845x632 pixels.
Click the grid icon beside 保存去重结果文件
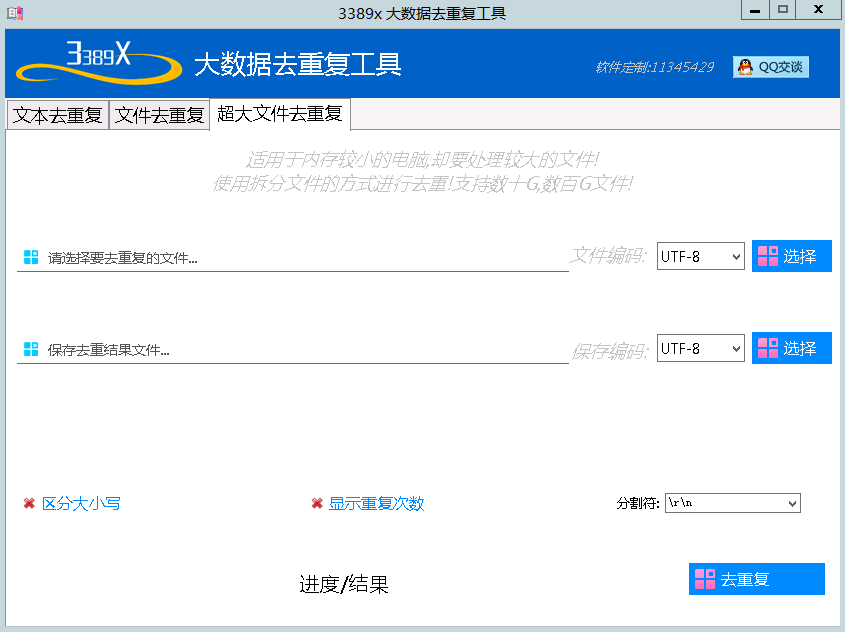tap(31, 349)
